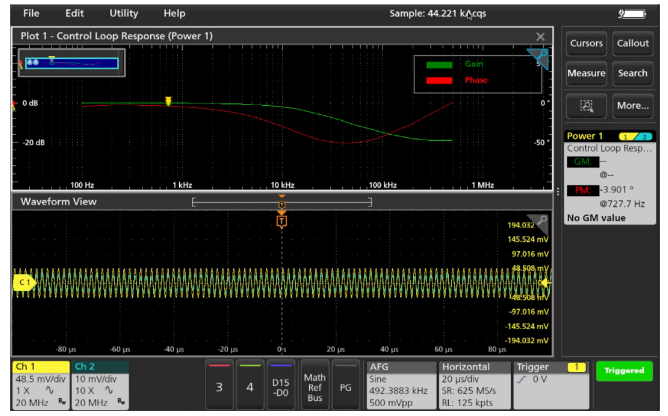
Task: Click the Callout button
Action: [x=633, y=43]
